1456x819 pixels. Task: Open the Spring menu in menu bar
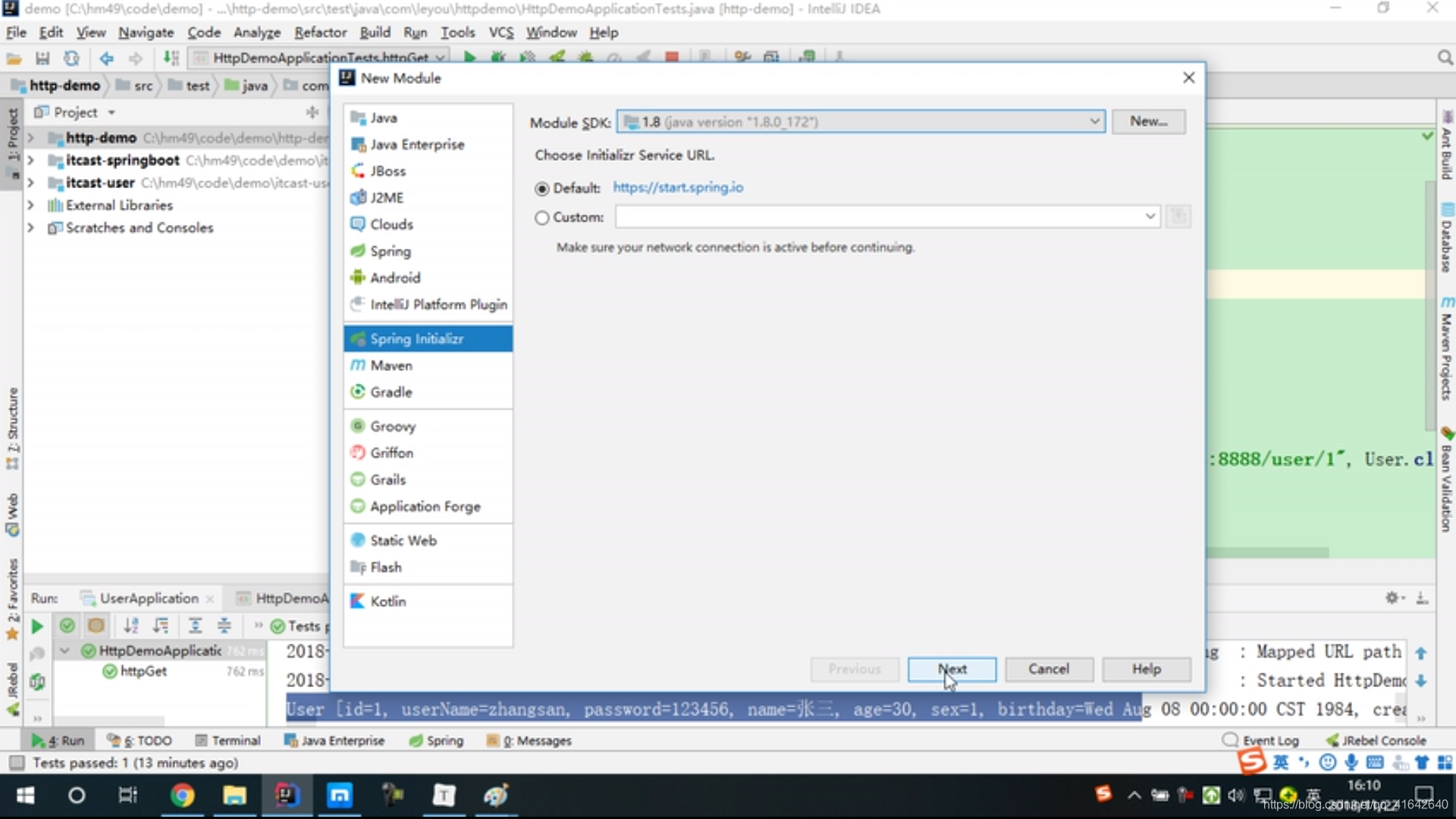445,740
